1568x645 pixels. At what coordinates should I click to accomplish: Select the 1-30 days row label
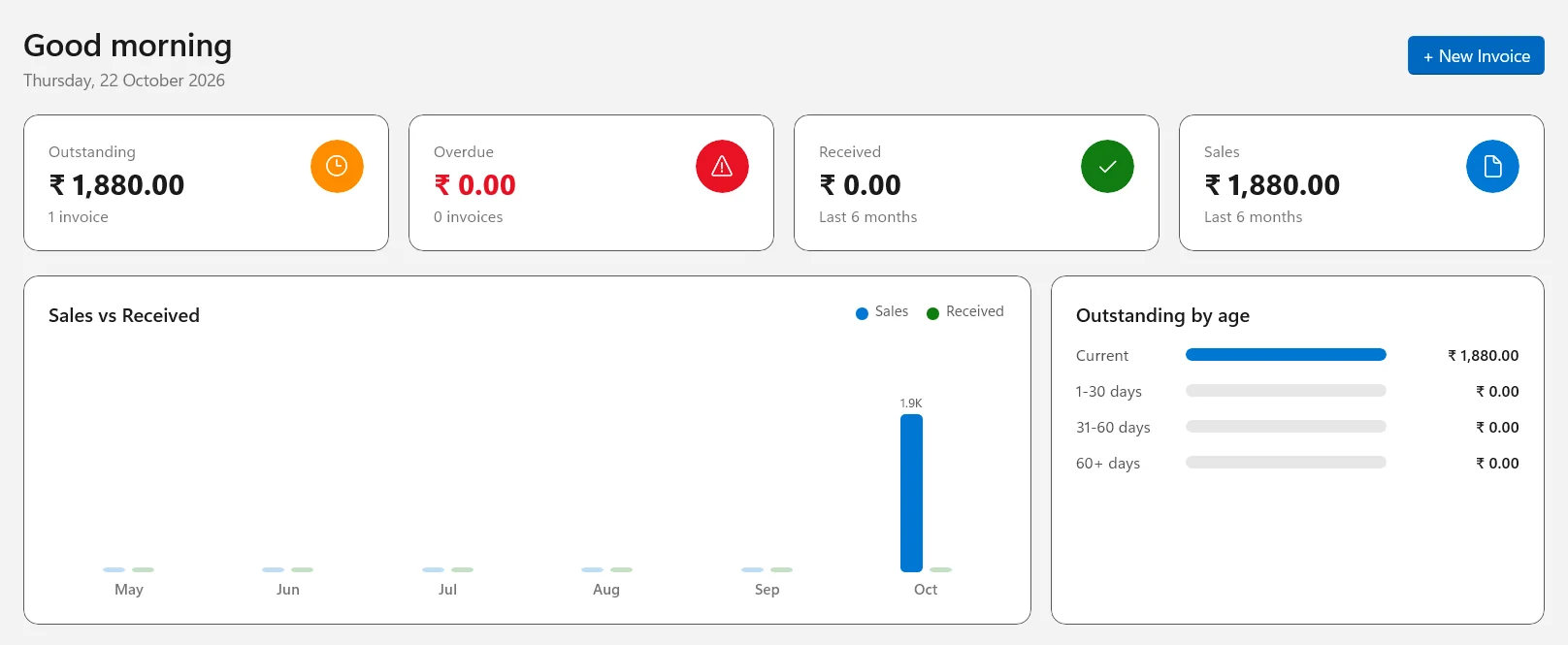[x=1109, y=392]
